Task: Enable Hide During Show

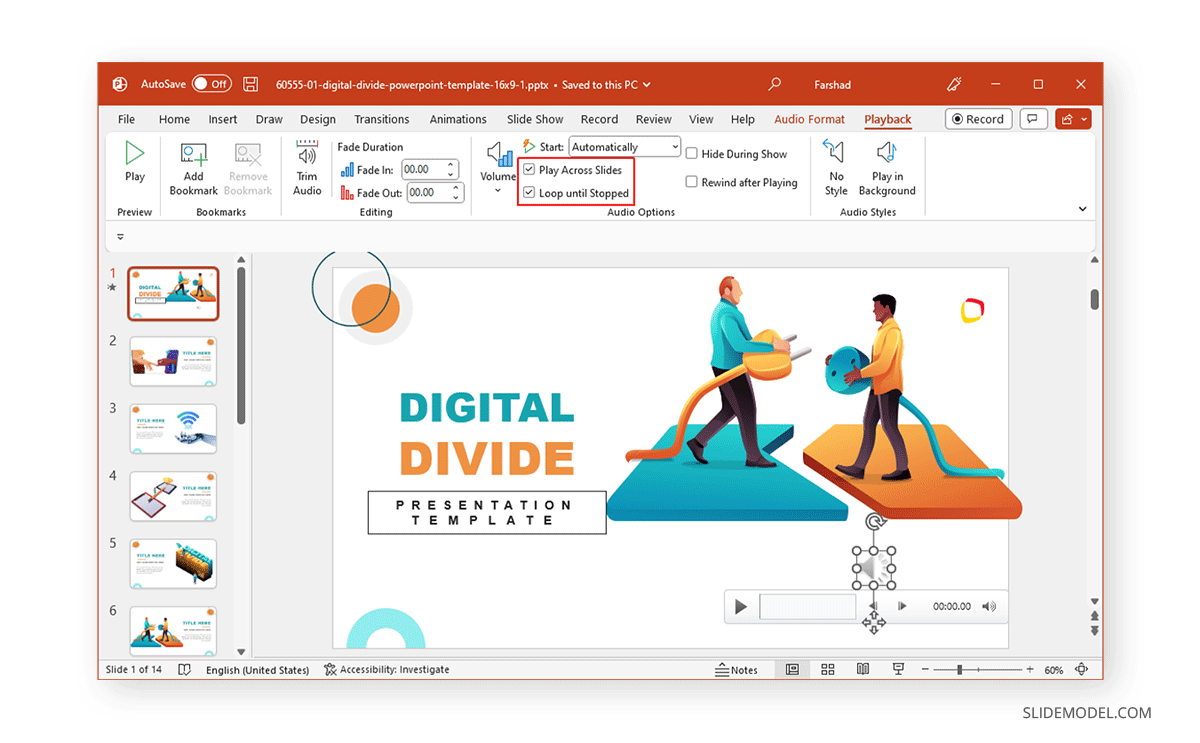Action: coord(691,153)
